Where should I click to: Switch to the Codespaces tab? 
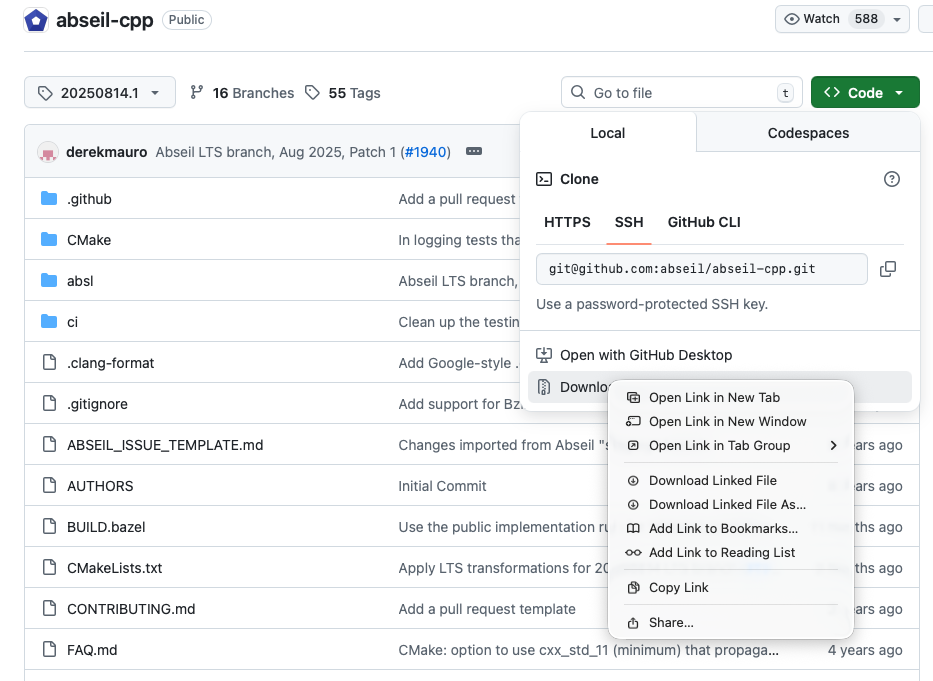pyautogui.click(x=808, y=133)
